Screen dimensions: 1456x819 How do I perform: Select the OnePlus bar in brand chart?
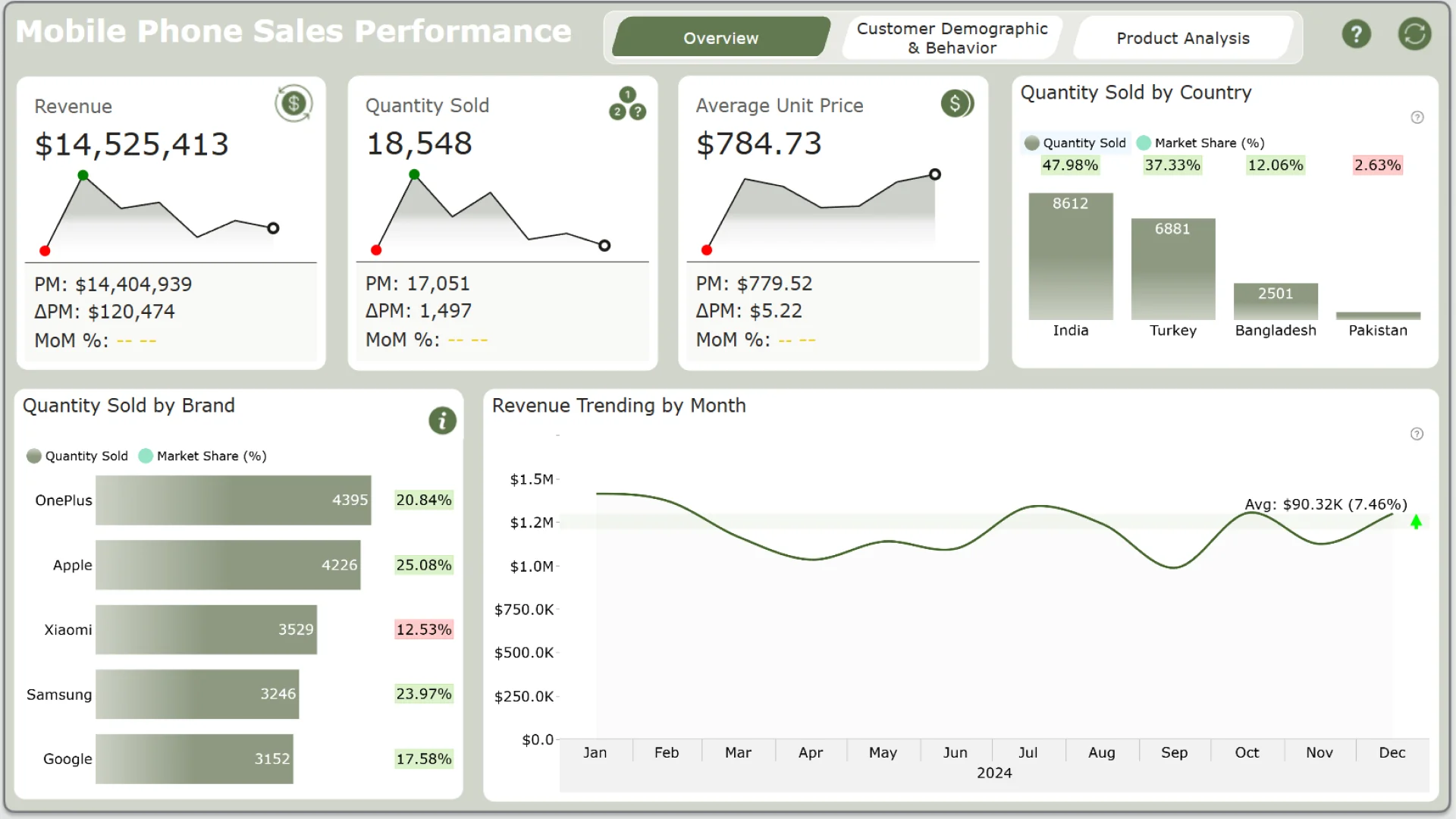(x=233, y=500)
